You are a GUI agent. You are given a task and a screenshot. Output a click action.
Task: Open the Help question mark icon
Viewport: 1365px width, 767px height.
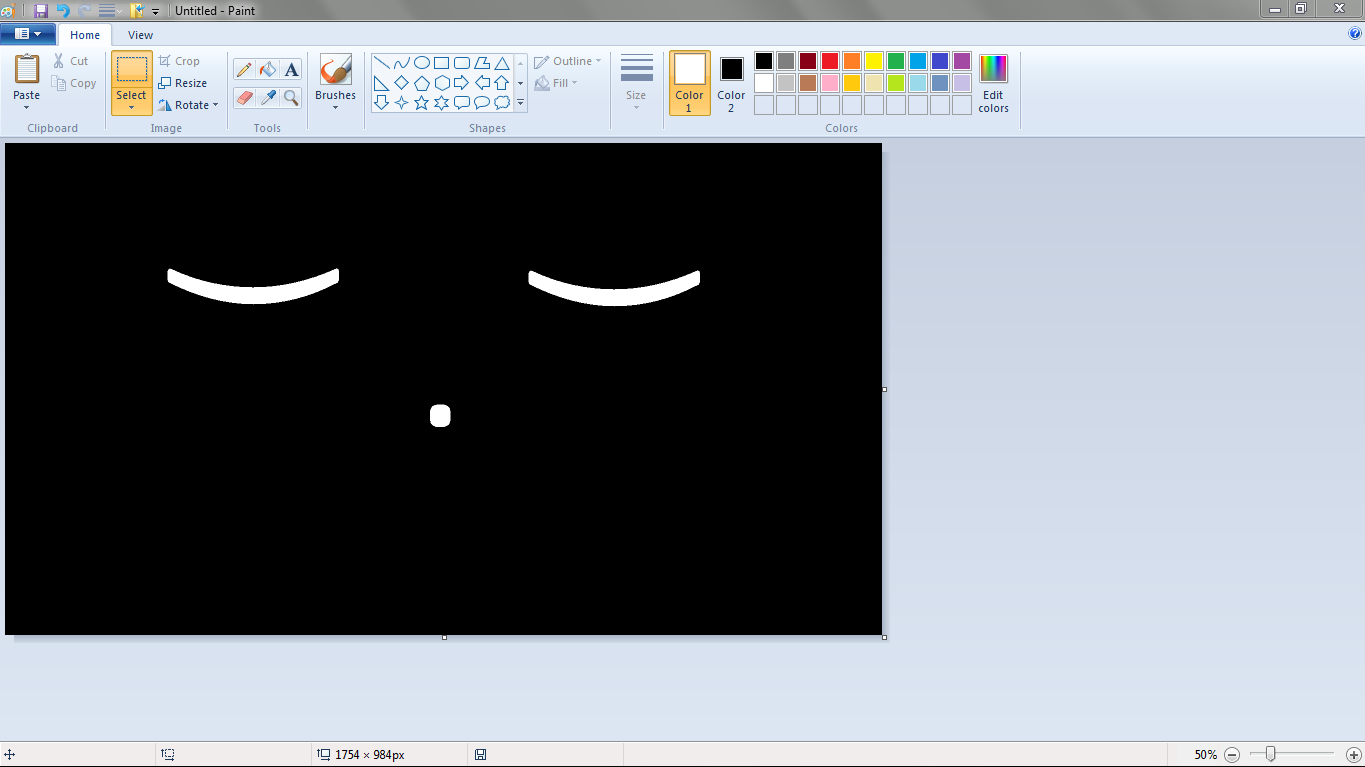tap(1355, 33)
